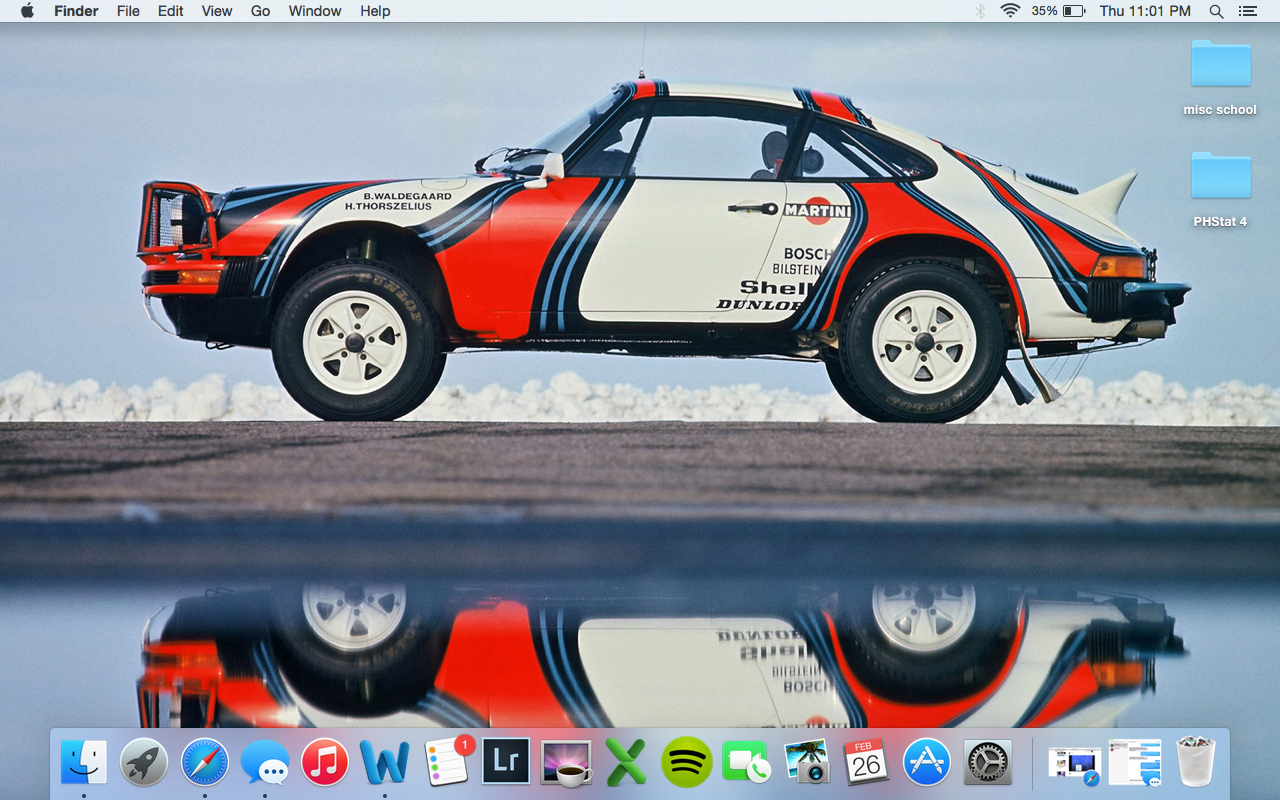The height and width of the screenshot is (800, 1280).
Task: Open the Trash in the Dock
Action: [1195, 762]
